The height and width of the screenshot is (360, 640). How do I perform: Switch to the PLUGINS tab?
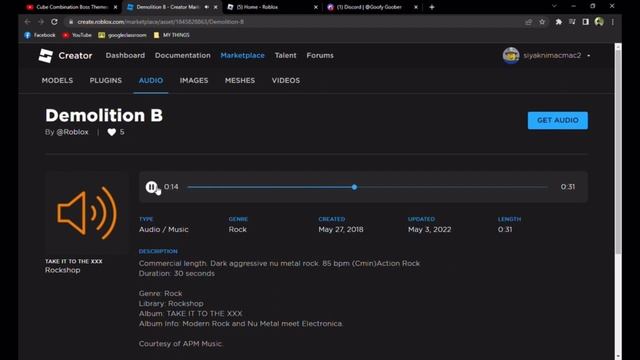point(106,80)
